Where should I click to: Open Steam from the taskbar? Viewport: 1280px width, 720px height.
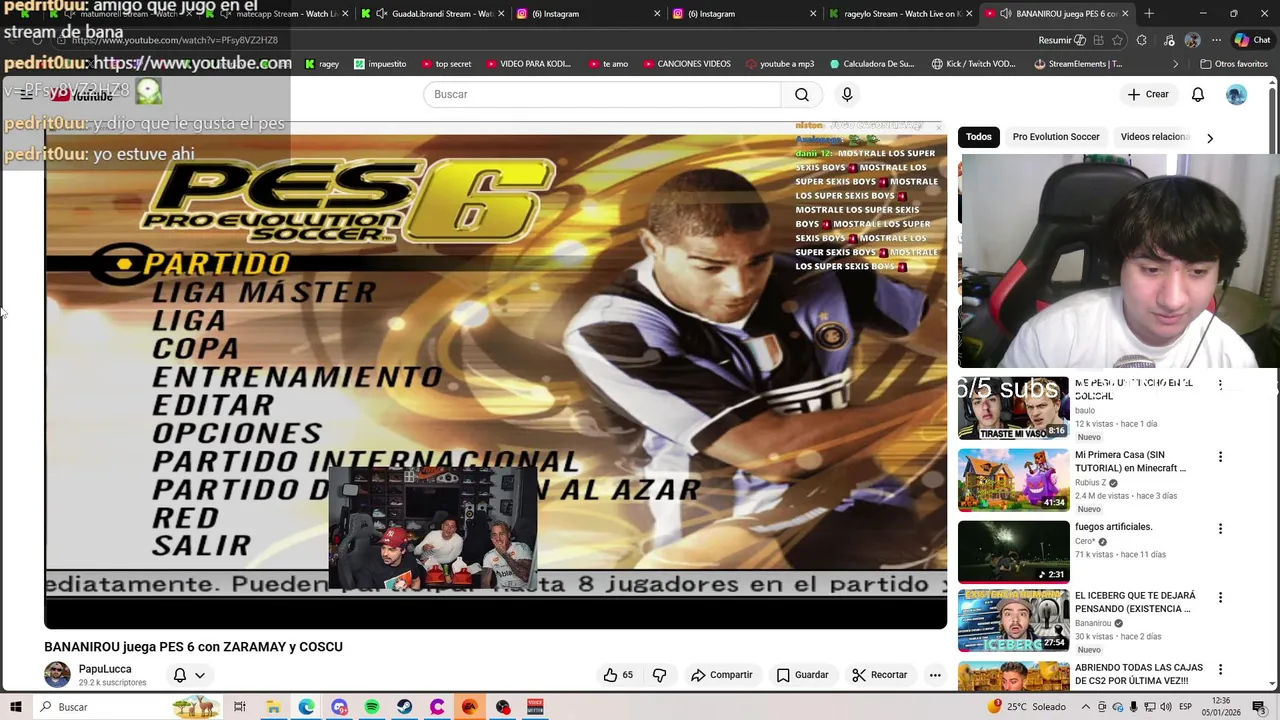click(x=404, y=707)
